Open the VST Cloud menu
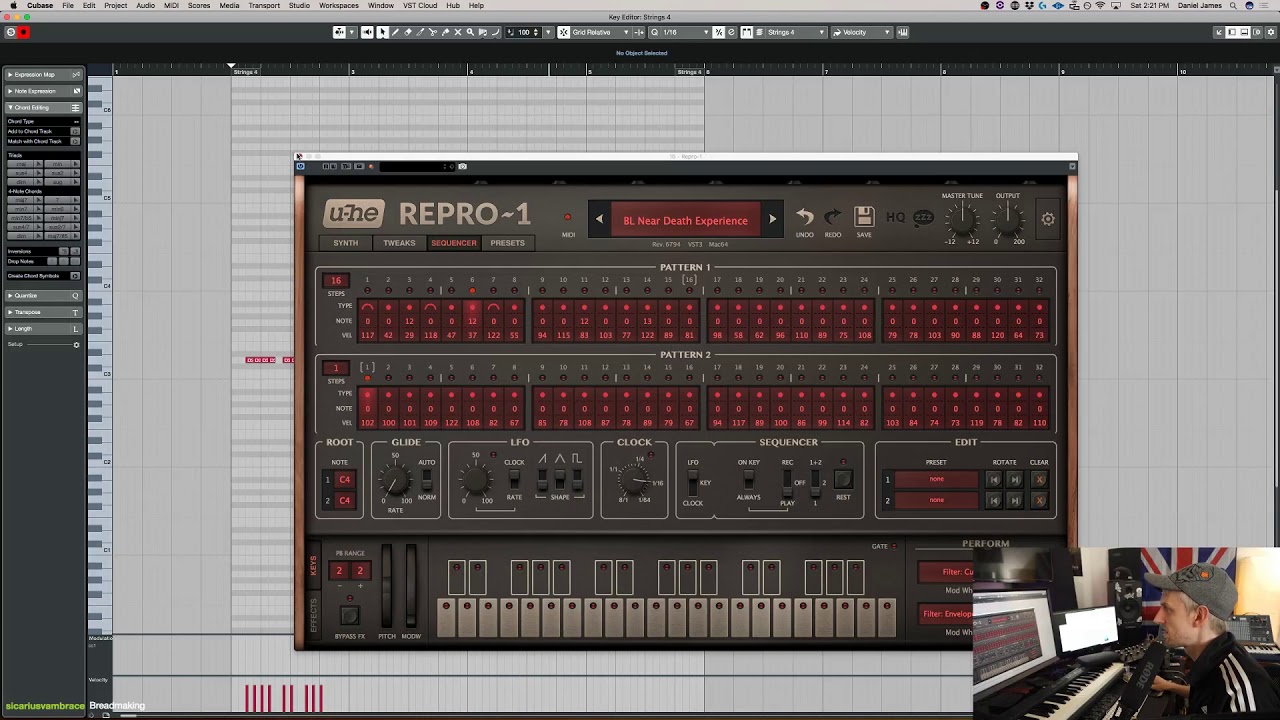This screenshot has width=1280, height=720. [x=420, y=6]
